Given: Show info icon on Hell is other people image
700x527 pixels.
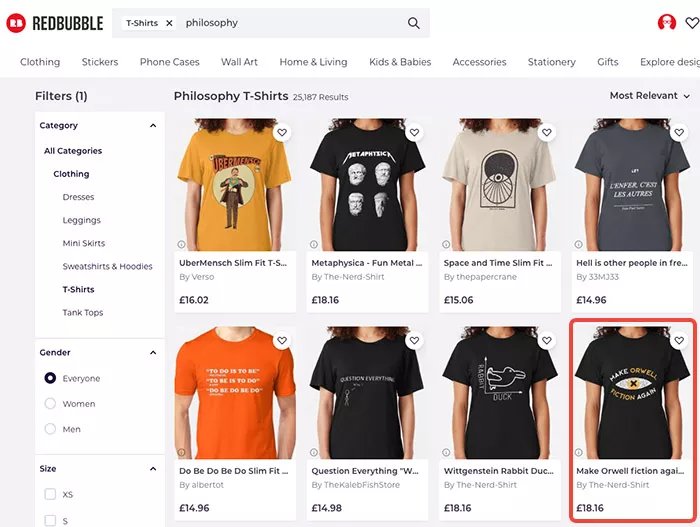Looking at the screenshot, I should click(579, 244).
